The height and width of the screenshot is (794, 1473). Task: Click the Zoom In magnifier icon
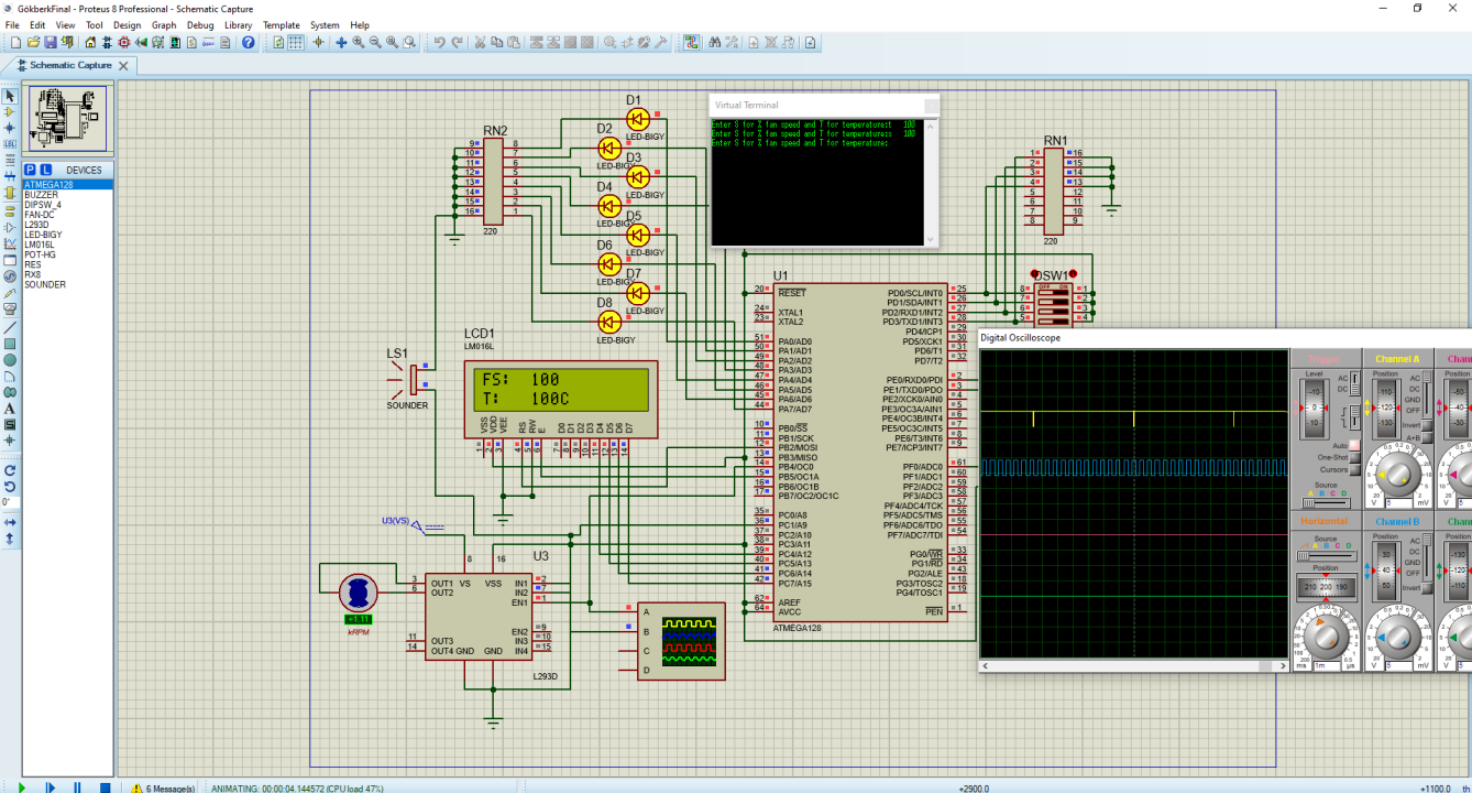(x=358, y=42)
